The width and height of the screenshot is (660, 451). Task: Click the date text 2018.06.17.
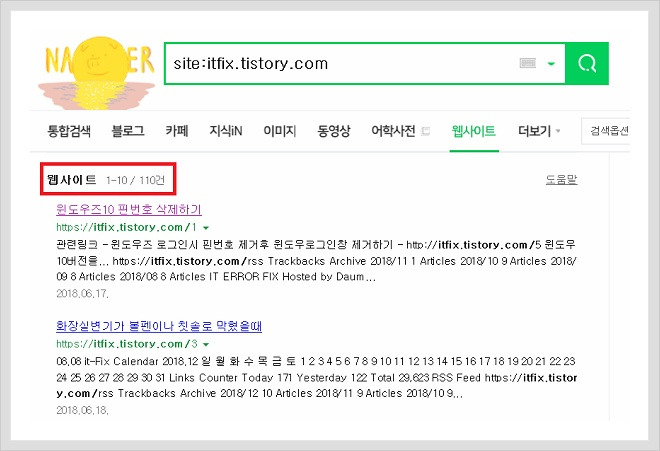tap(82, 294)
